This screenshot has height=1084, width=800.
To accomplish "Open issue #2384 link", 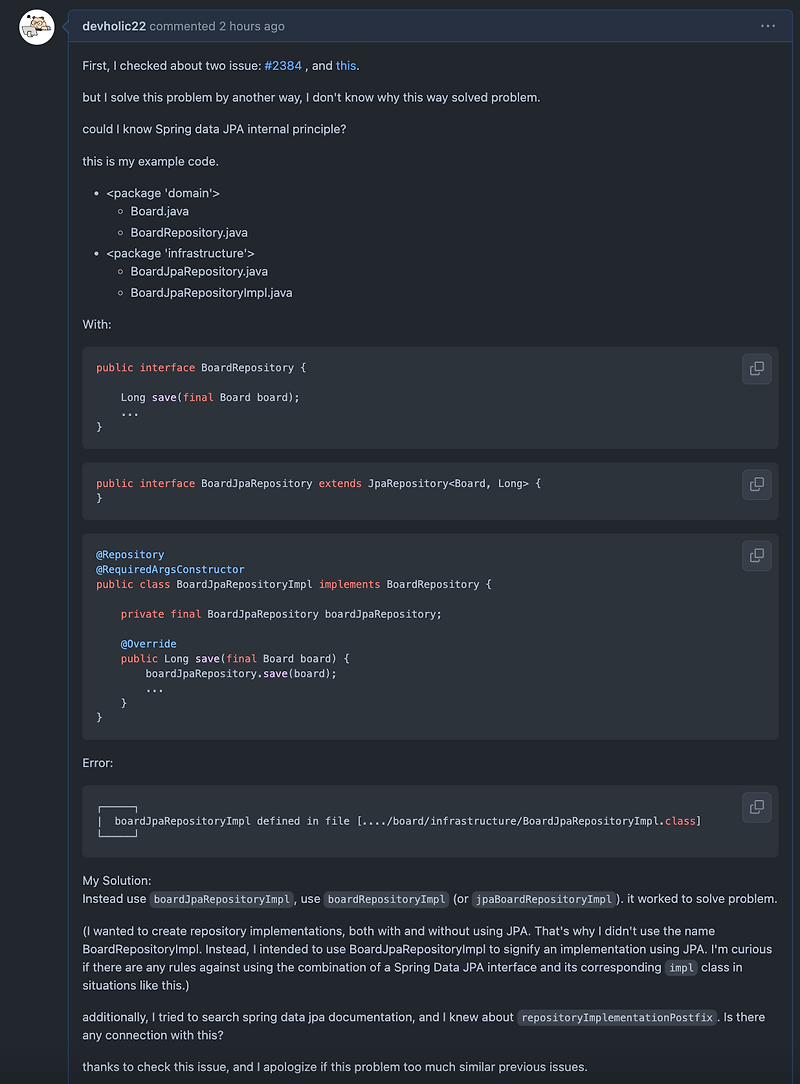I will (283, 66).
